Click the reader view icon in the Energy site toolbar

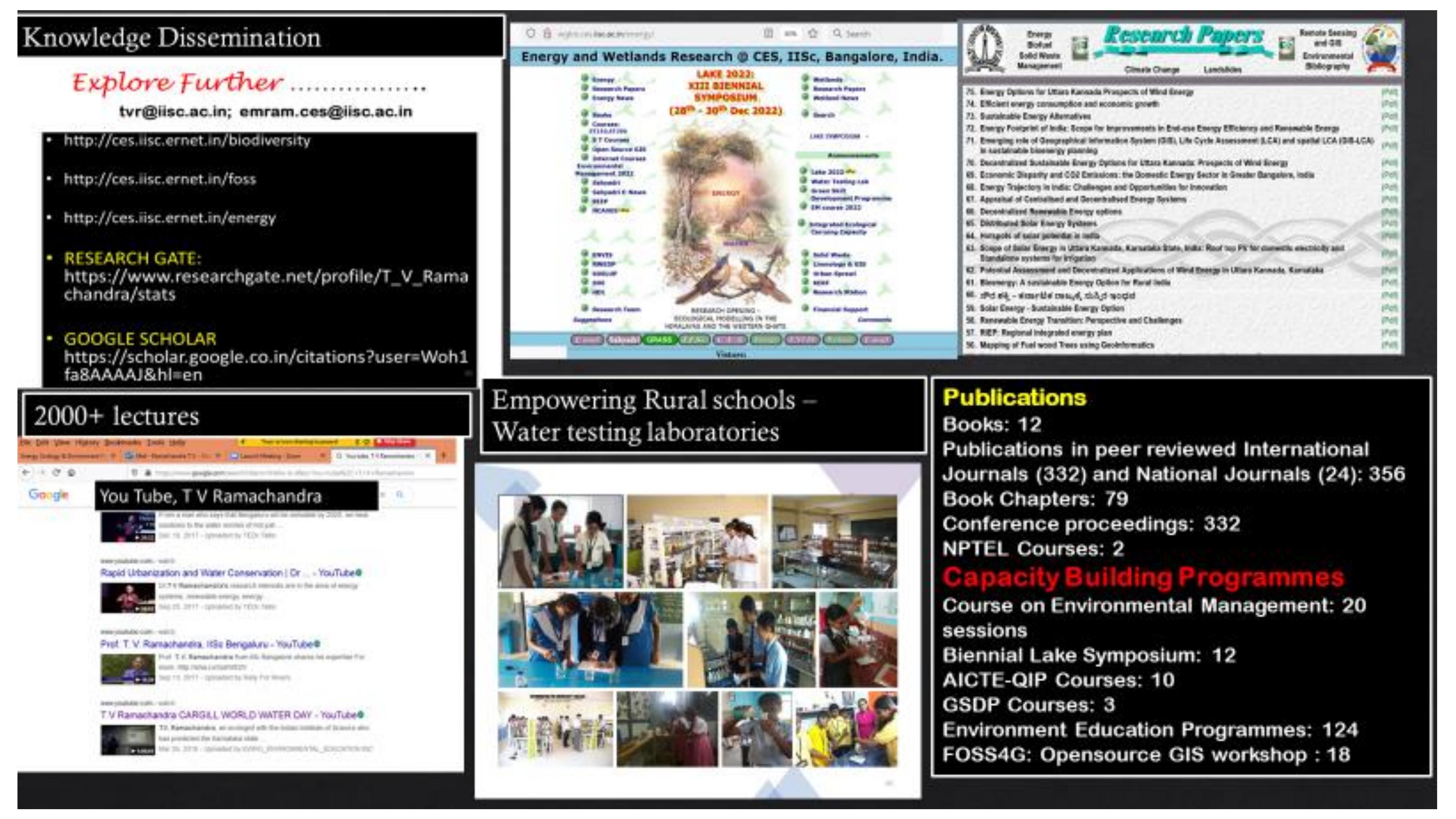coord(768,33)
